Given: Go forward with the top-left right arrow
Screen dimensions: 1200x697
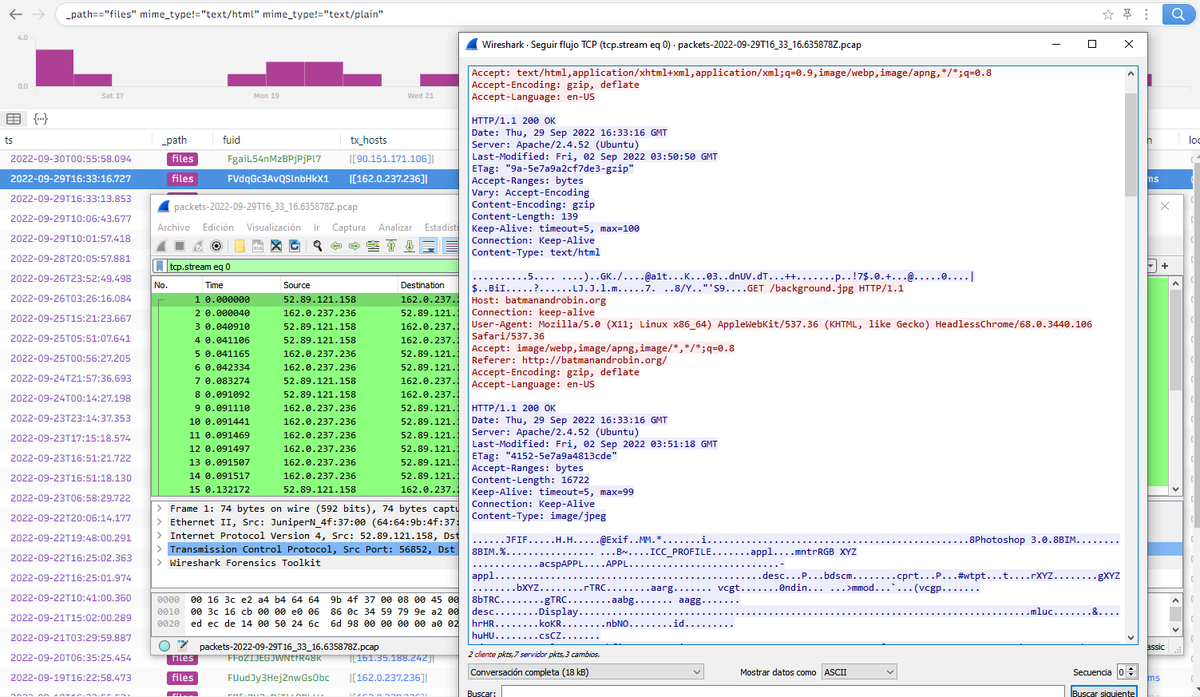Looking at the screenshot, I should click(37, 15).
